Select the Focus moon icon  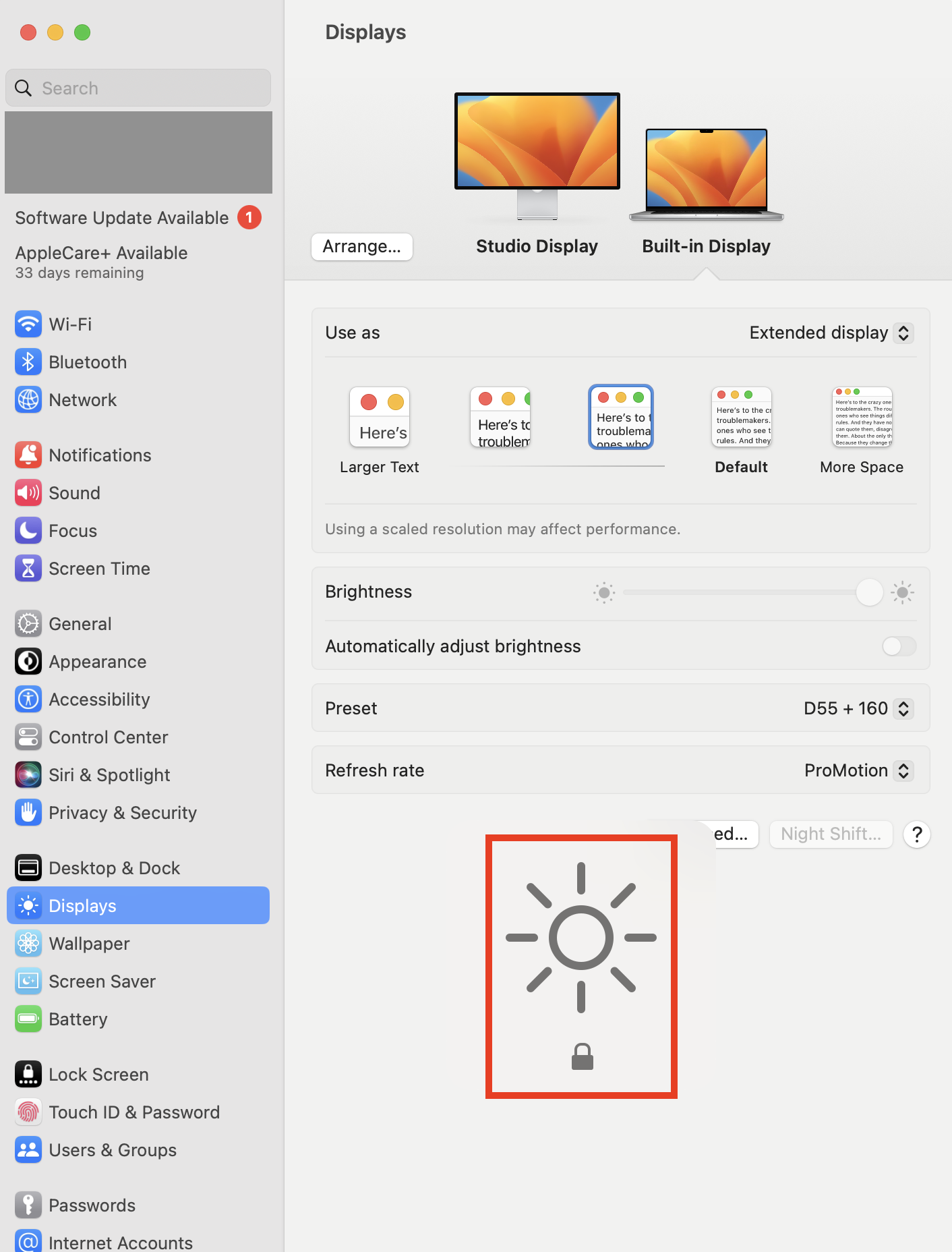coord(28,531)
